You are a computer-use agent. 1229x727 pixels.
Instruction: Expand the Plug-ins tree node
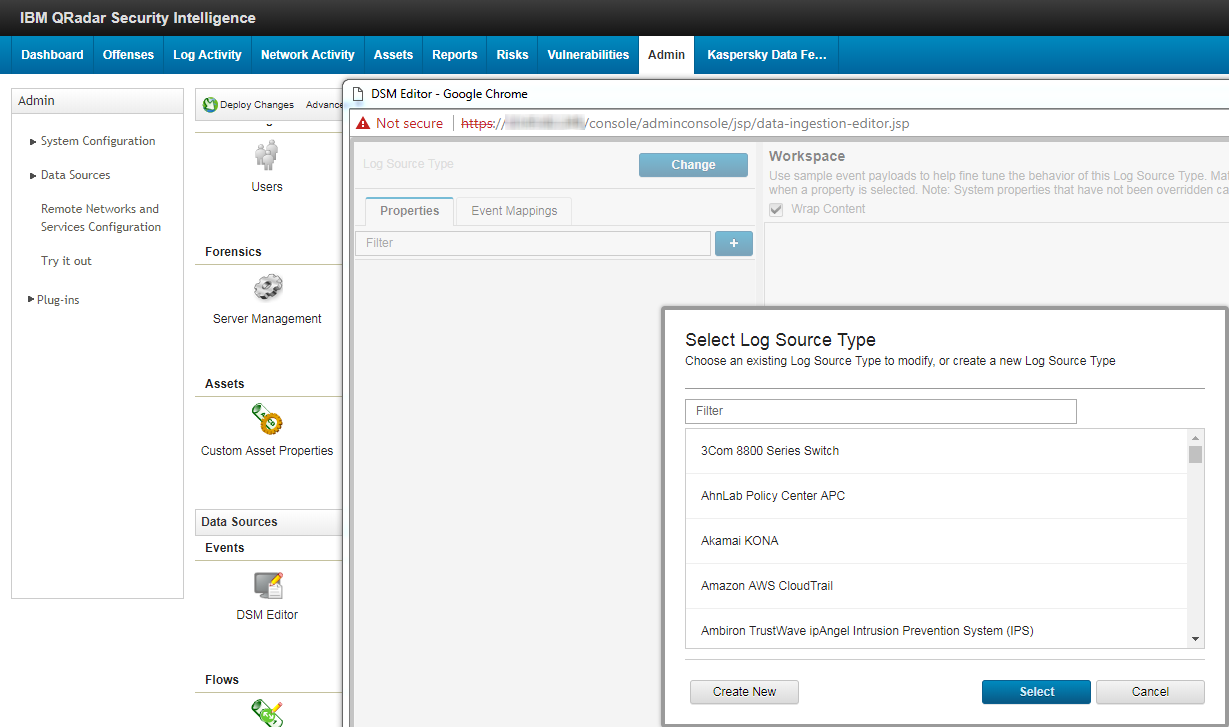[x=31, y=300]
